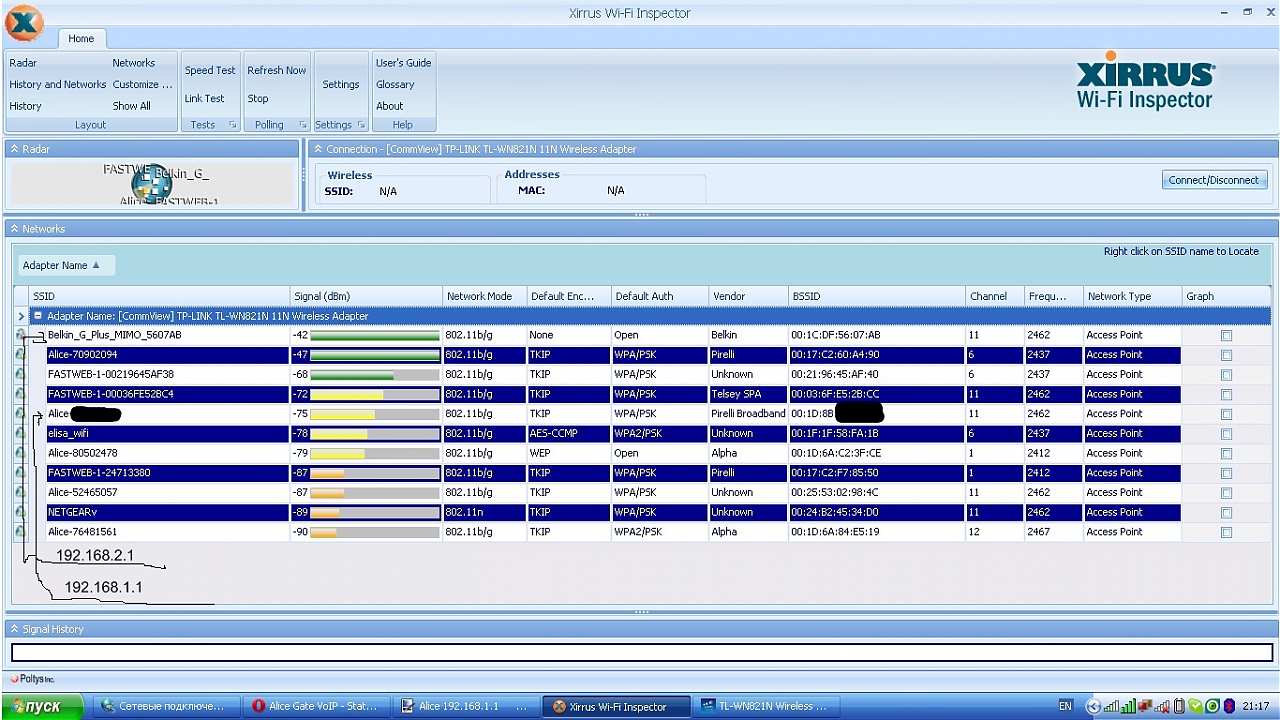Open the Polling group dialog launcher
Viewport: 1280px width, 720px height.
(x=303, y=125)
